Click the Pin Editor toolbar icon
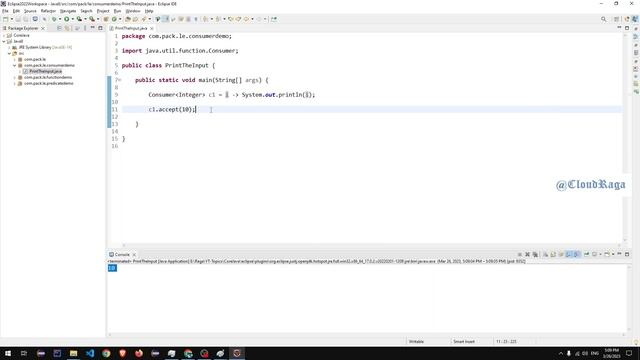This screenshot has height=360, width=640. (273, 19)
